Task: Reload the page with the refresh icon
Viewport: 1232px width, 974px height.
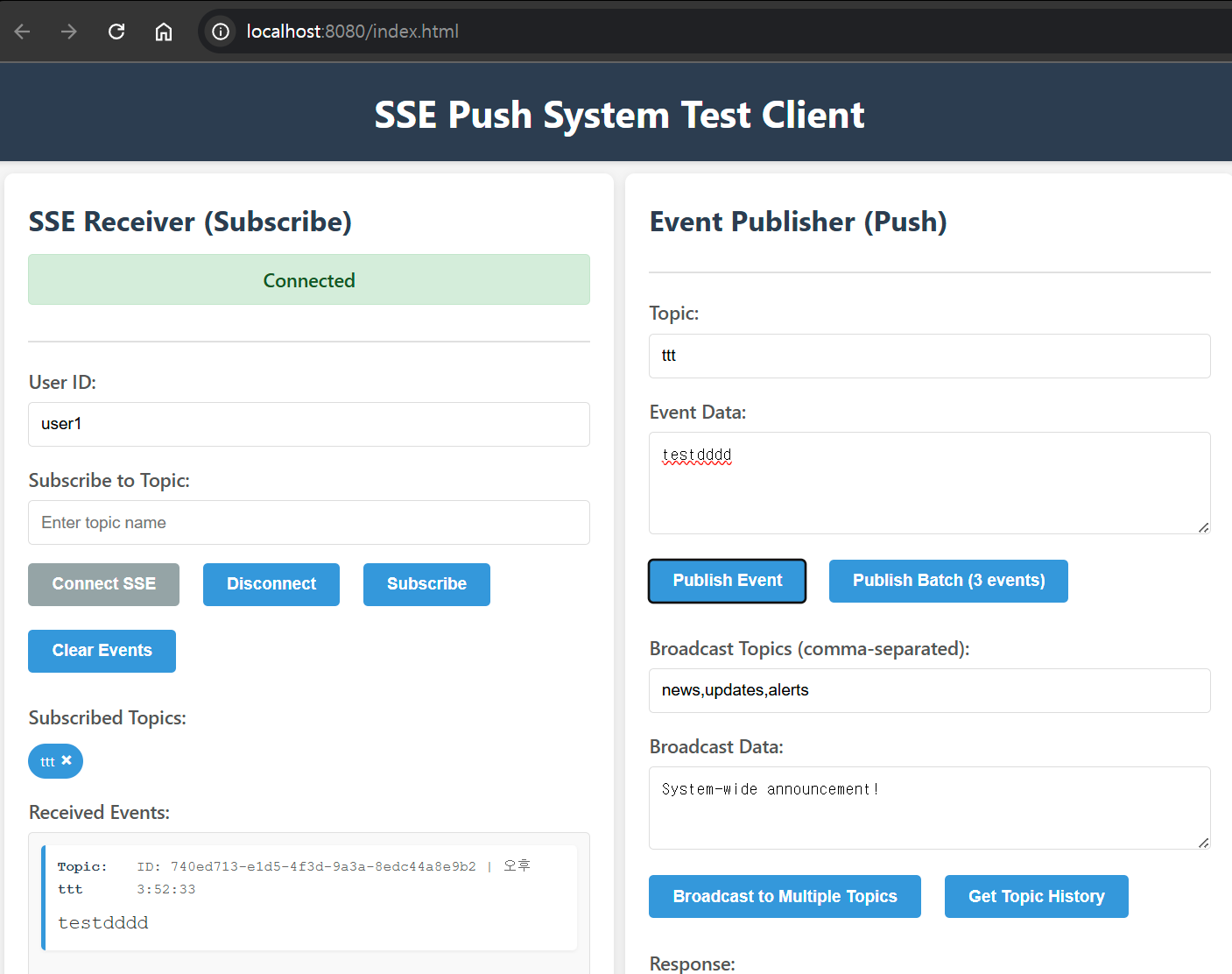Action: click(x=116, y=32)
